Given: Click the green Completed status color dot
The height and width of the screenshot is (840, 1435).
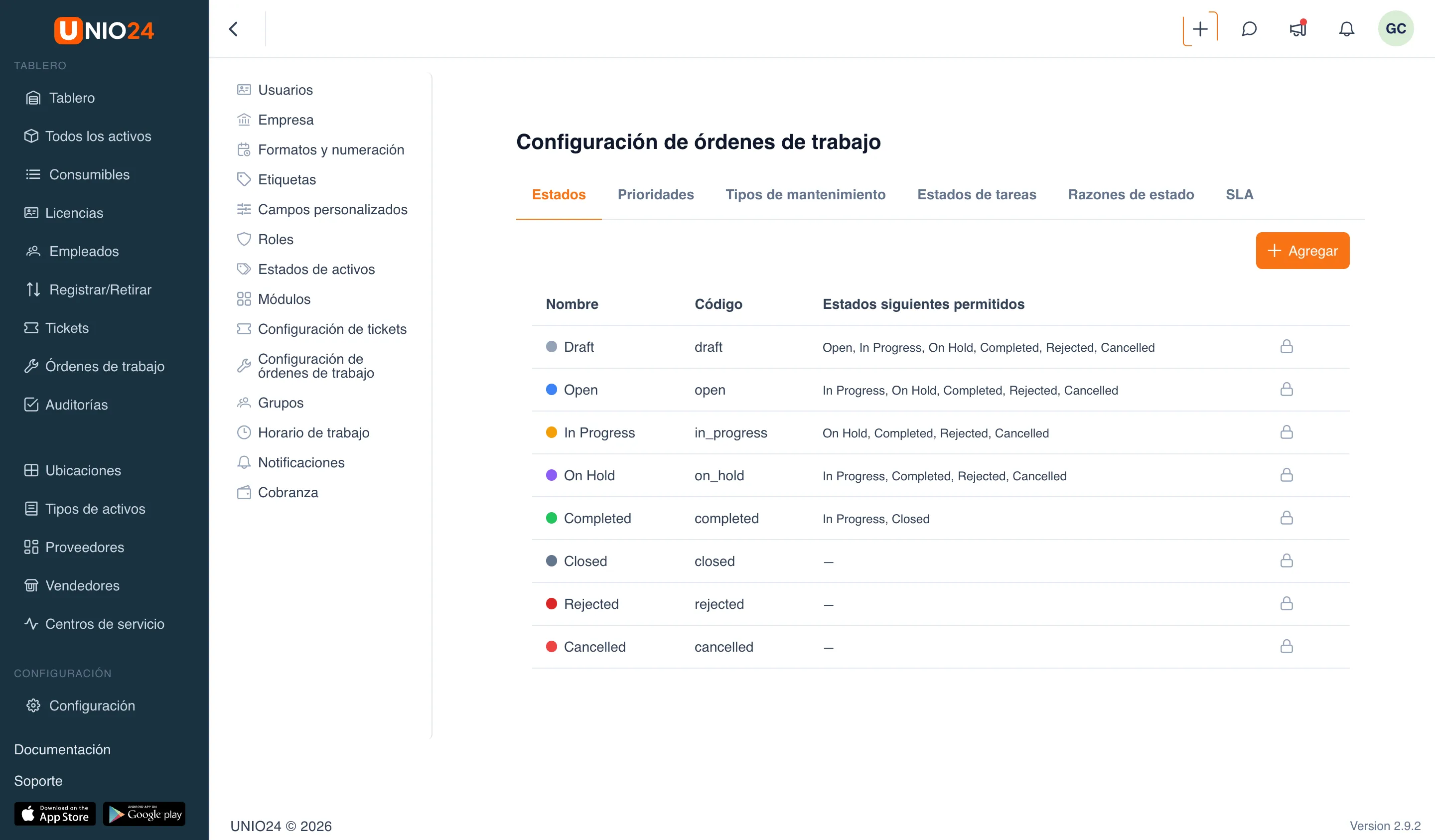Looking at the screenshot, I should [x=551, y=518].
